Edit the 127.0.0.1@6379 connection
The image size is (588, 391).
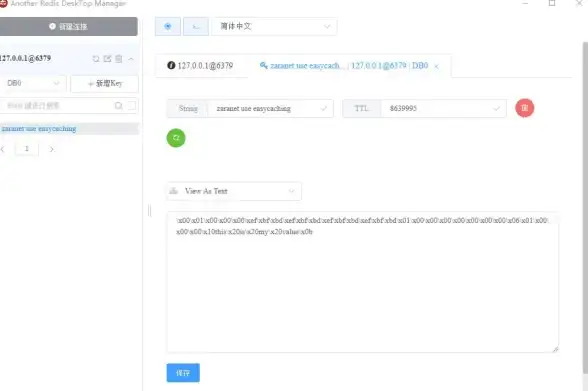(x=108, y=59)
